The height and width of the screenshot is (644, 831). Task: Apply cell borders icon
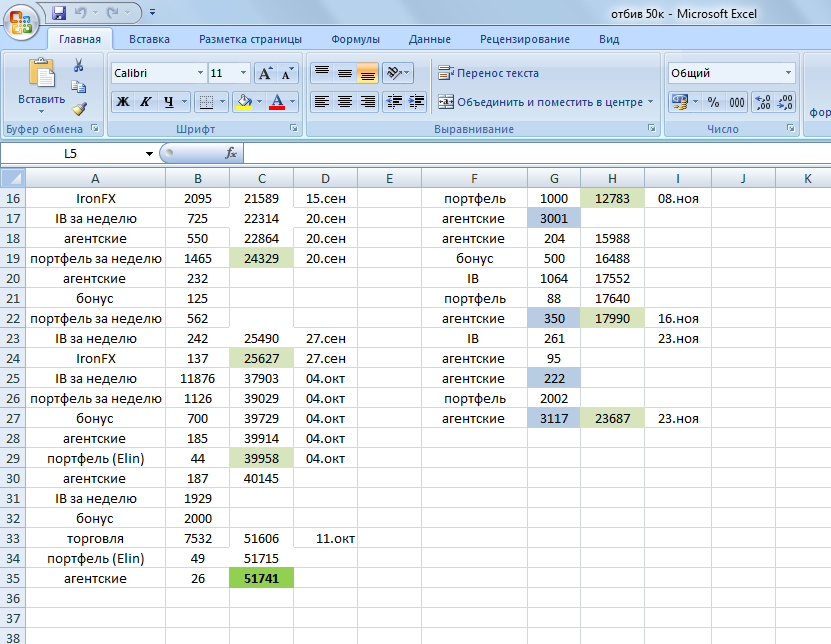coord(206,102)
